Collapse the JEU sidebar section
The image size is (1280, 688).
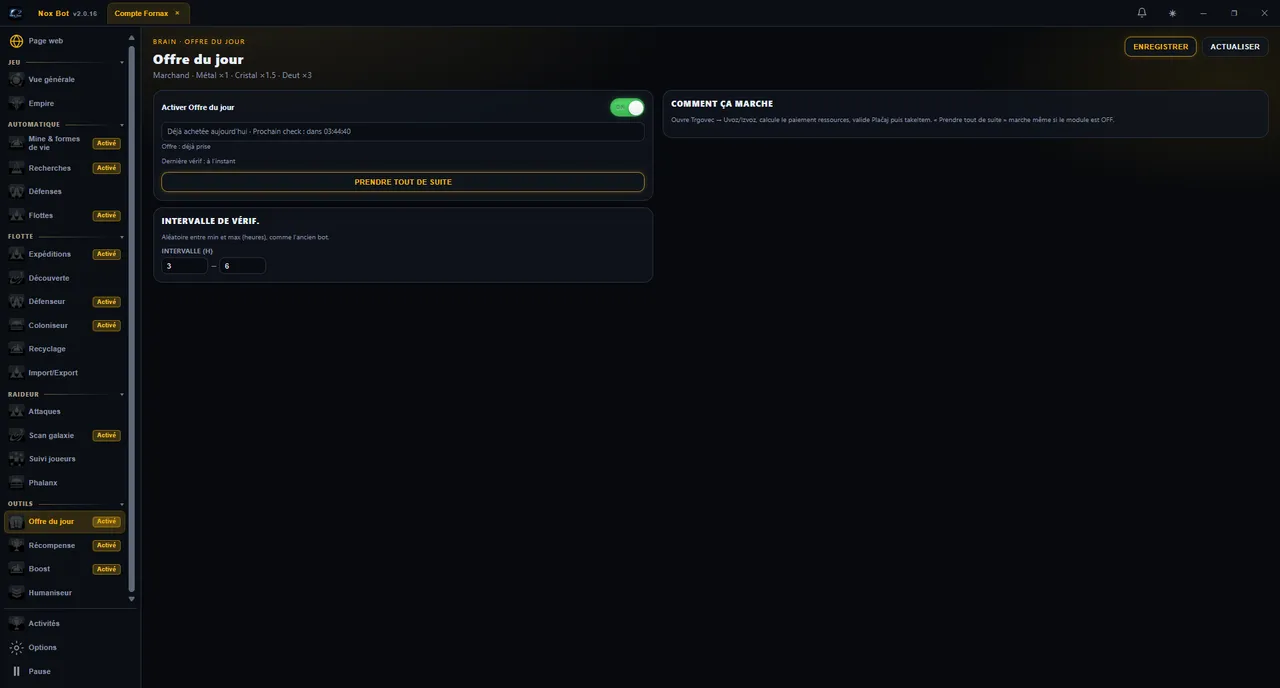coord(122,62)
